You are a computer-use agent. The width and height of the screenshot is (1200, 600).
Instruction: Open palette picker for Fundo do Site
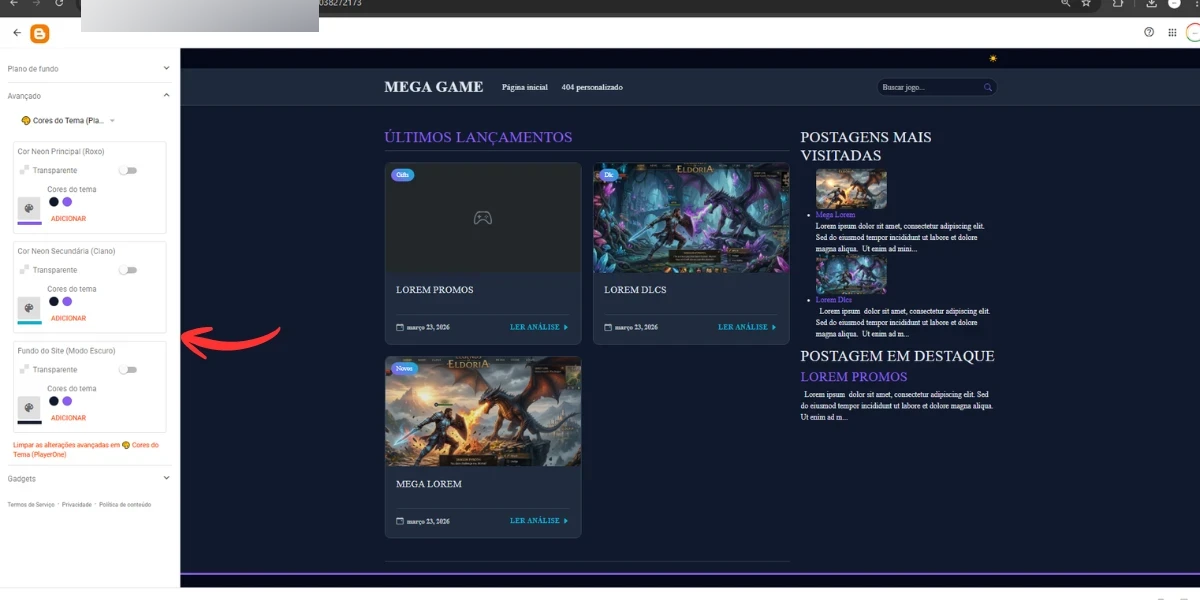pyautogui.click(x=29, y=408)
